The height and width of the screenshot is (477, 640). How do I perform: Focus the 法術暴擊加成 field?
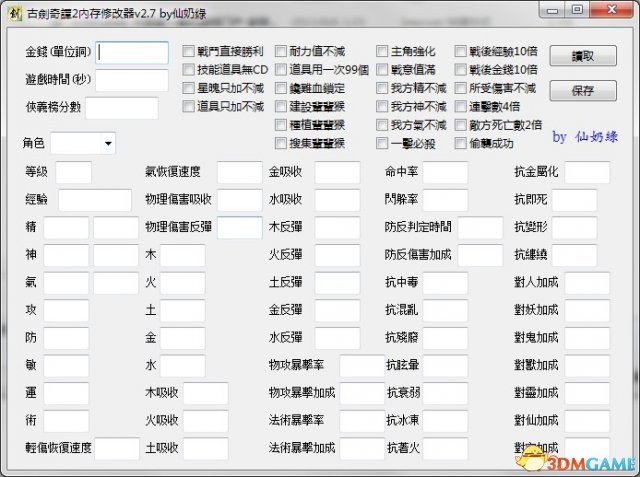tap(362, 448)
